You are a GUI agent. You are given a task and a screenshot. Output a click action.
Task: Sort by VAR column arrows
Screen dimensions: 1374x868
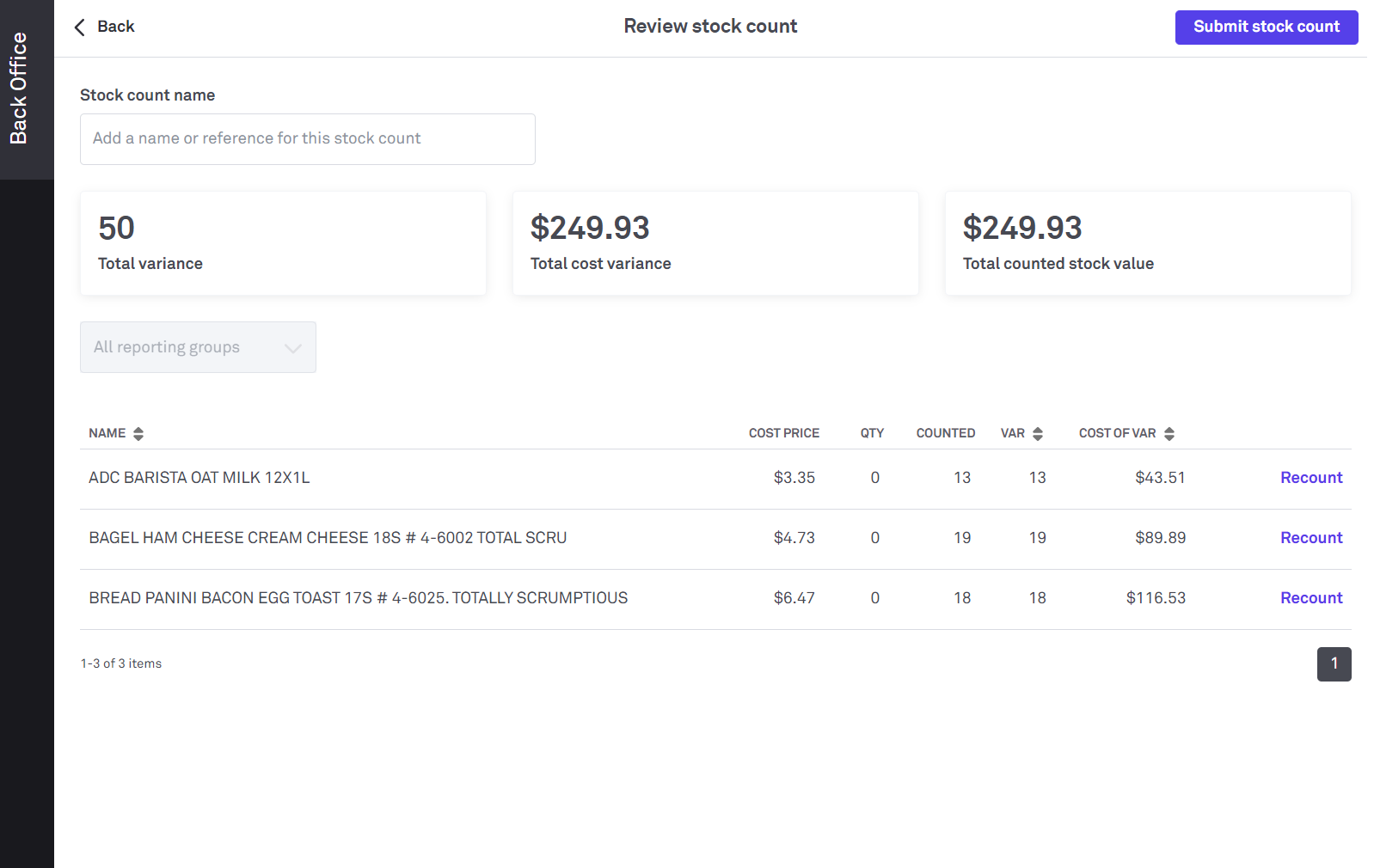tap(1038, 434)
